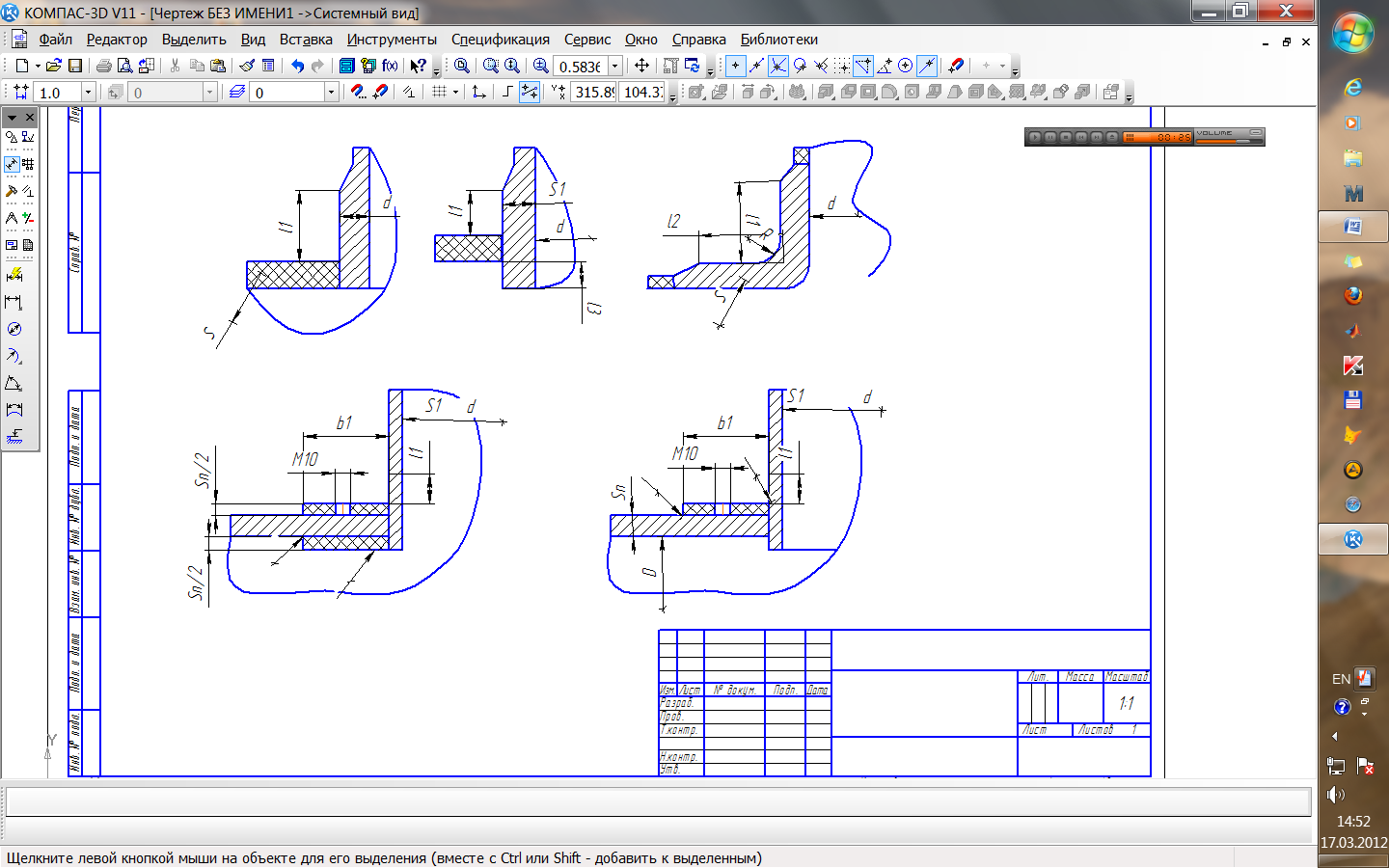
Task: Open the Инструменты menu
Action: 392,40
